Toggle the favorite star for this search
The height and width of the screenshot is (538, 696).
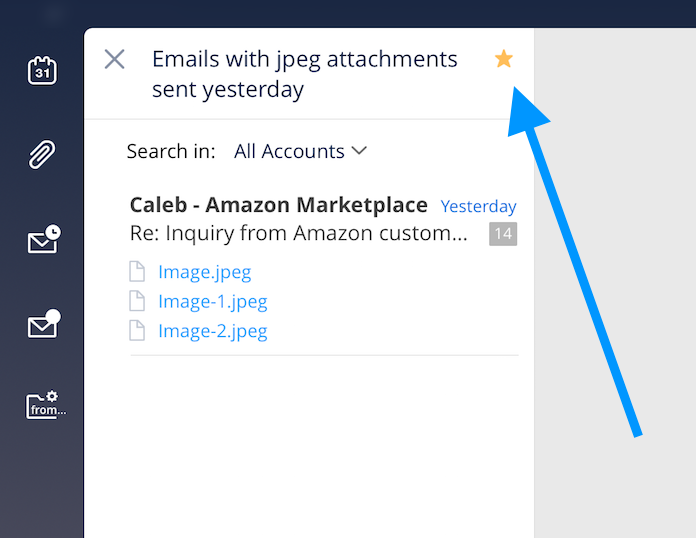(x=504, y=60)
